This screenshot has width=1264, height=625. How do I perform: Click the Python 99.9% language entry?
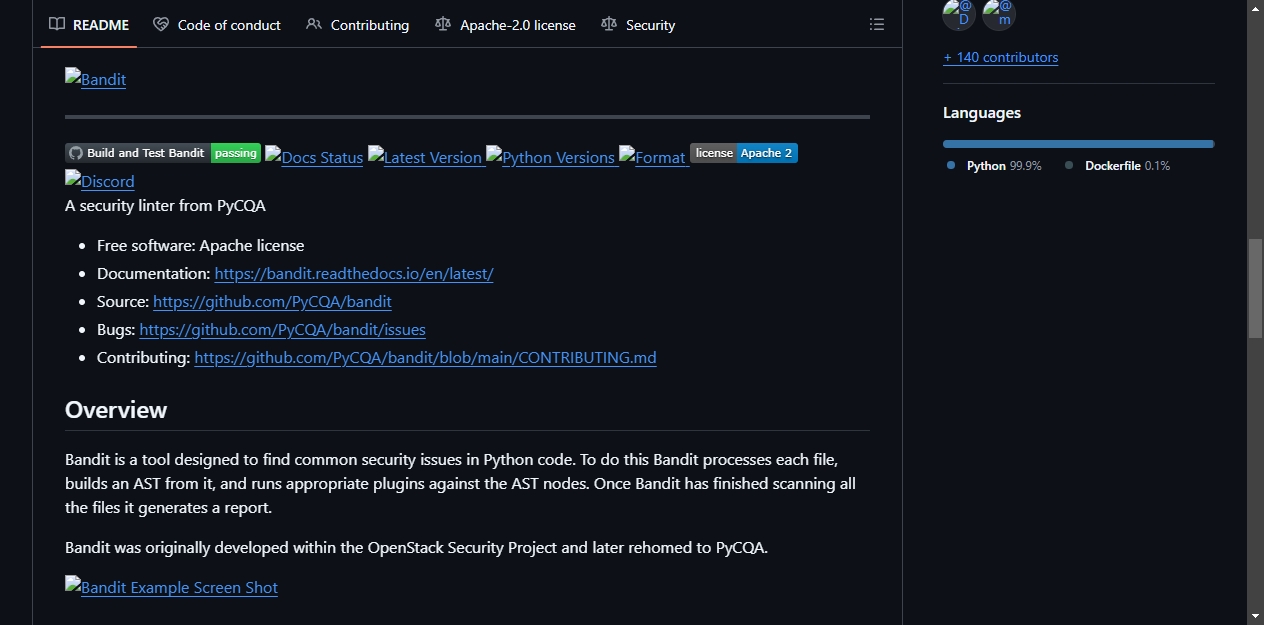[994, 166]
